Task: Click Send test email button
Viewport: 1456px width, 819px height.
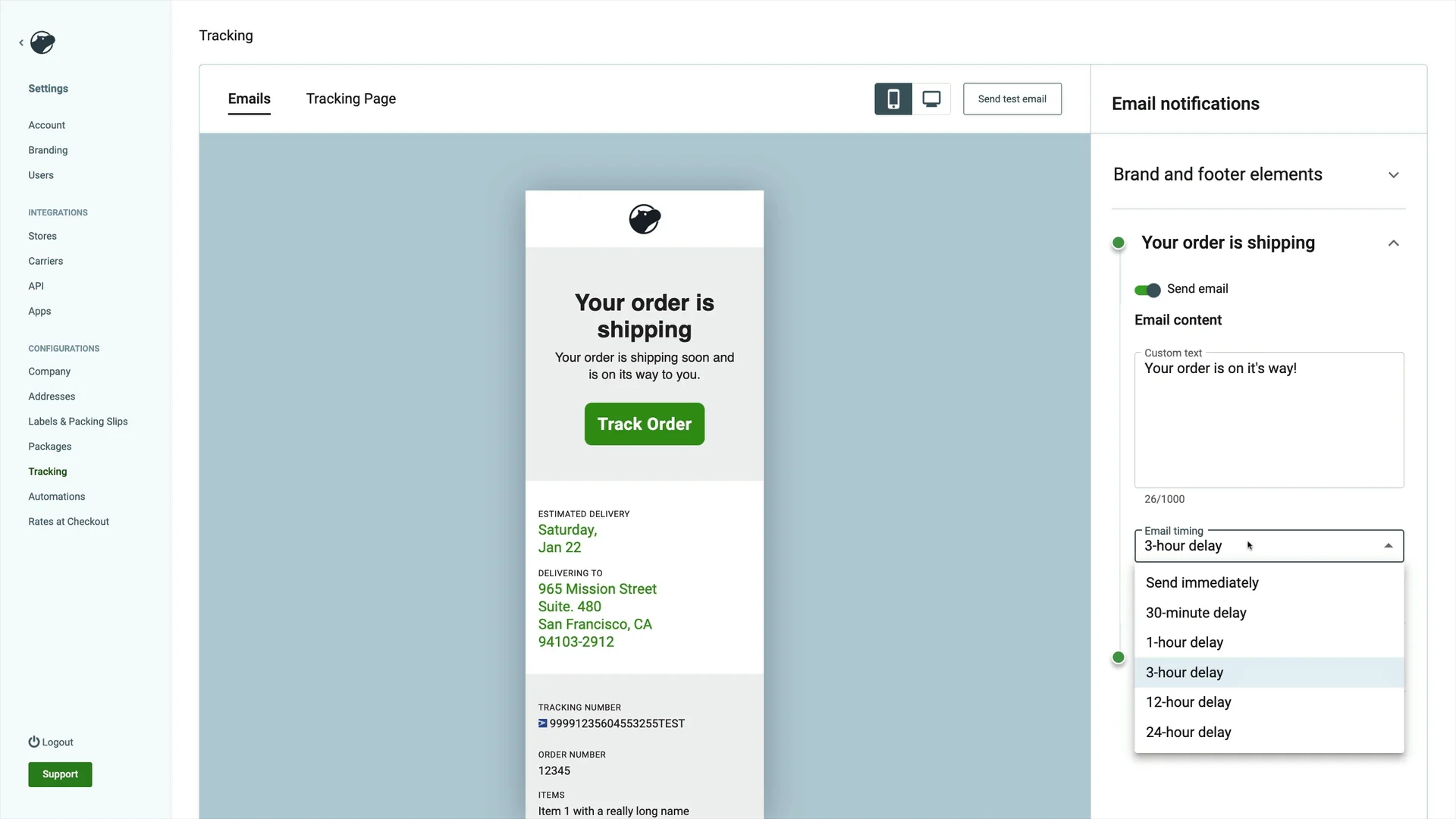Action: pyautogui.click(x=1012, y=98)
